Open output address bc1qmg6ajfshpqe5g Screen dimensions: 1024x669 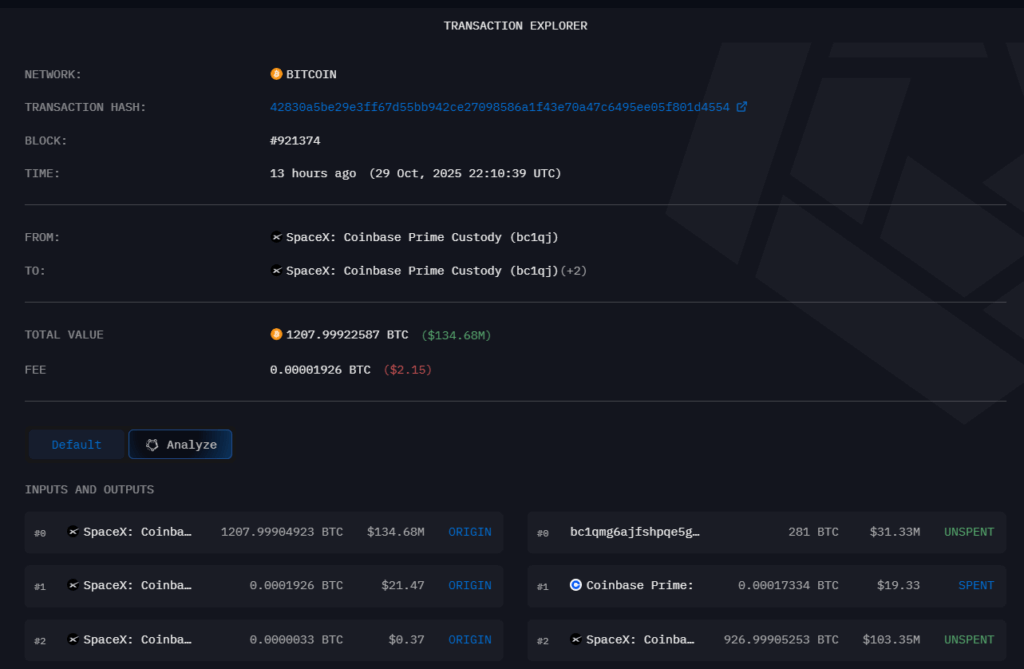click(634, 532)
